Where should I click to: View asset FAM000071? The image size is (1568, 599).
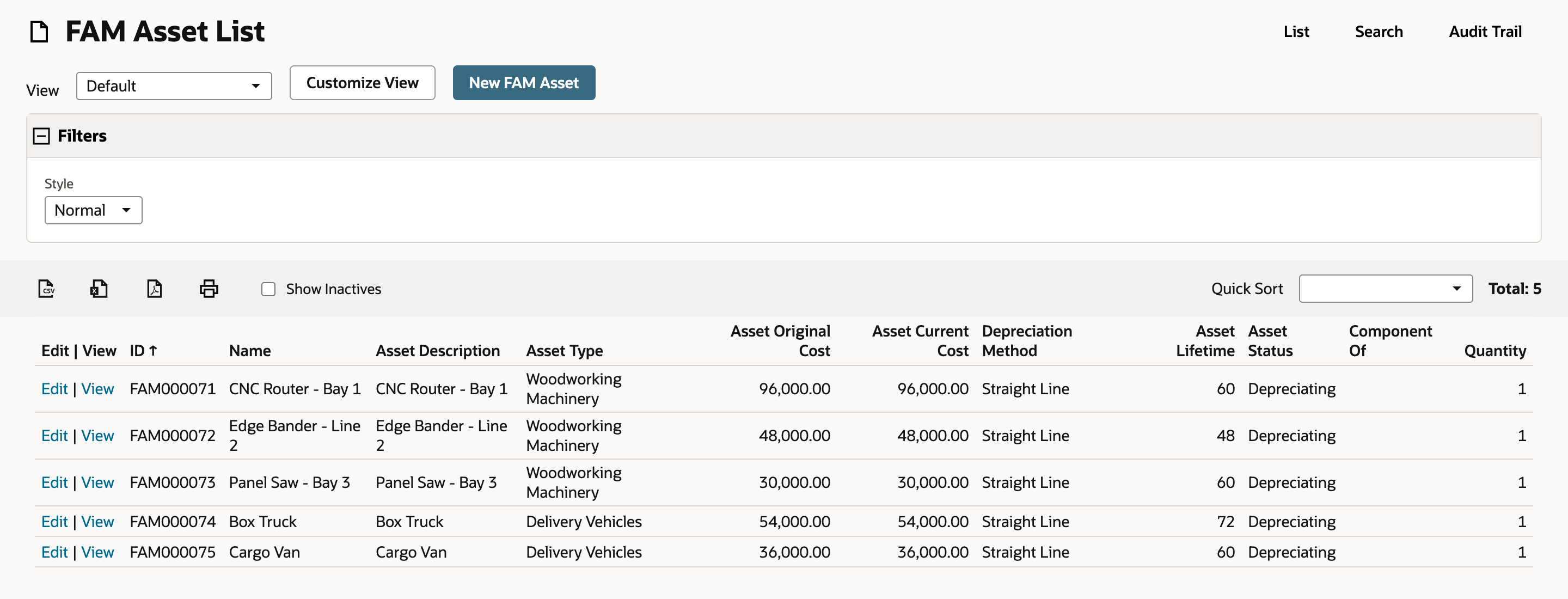97,389
